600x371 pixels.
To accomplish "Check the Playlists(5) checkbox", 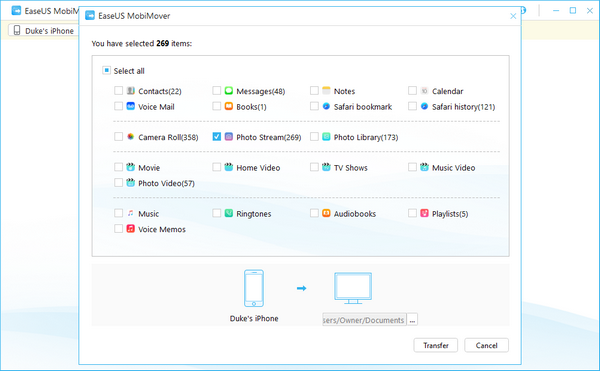I will tap(412, 213).
